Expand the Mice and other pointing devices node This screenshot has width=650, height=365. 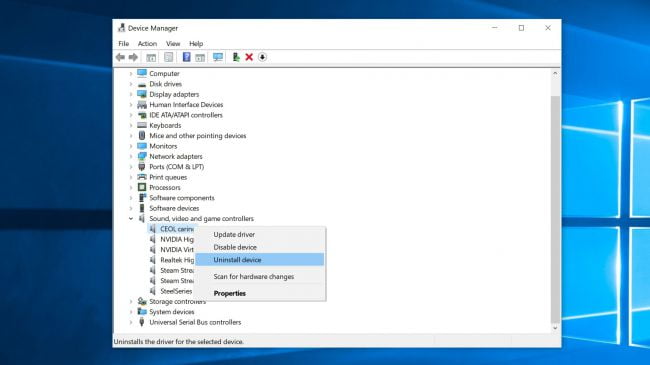131,136
